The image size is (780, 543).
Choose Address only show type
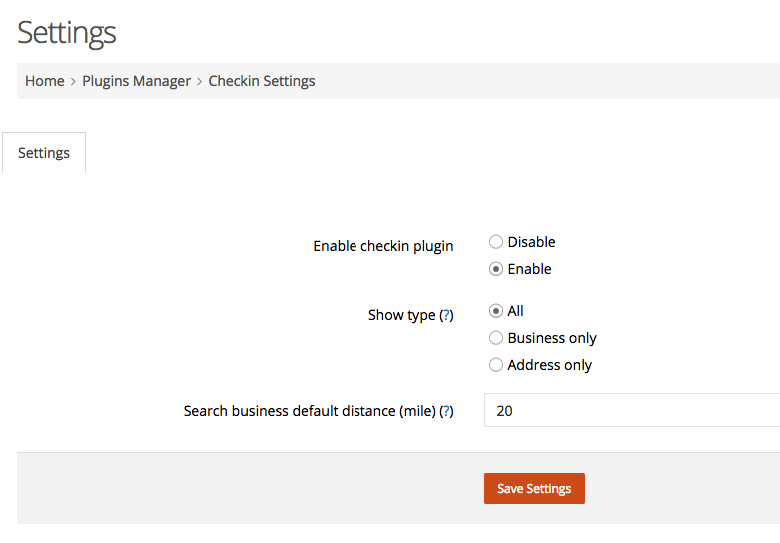495,365
